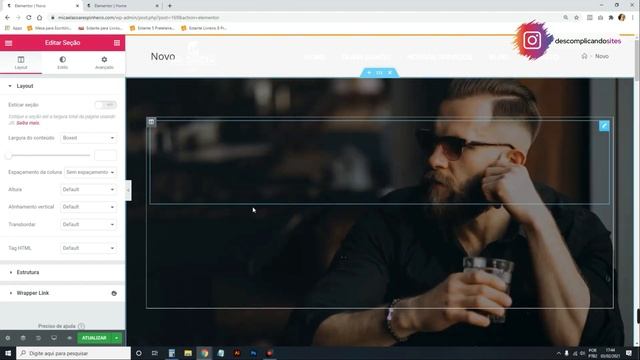
Task: Collapse the Layout section header
Action: click(62, 86)
